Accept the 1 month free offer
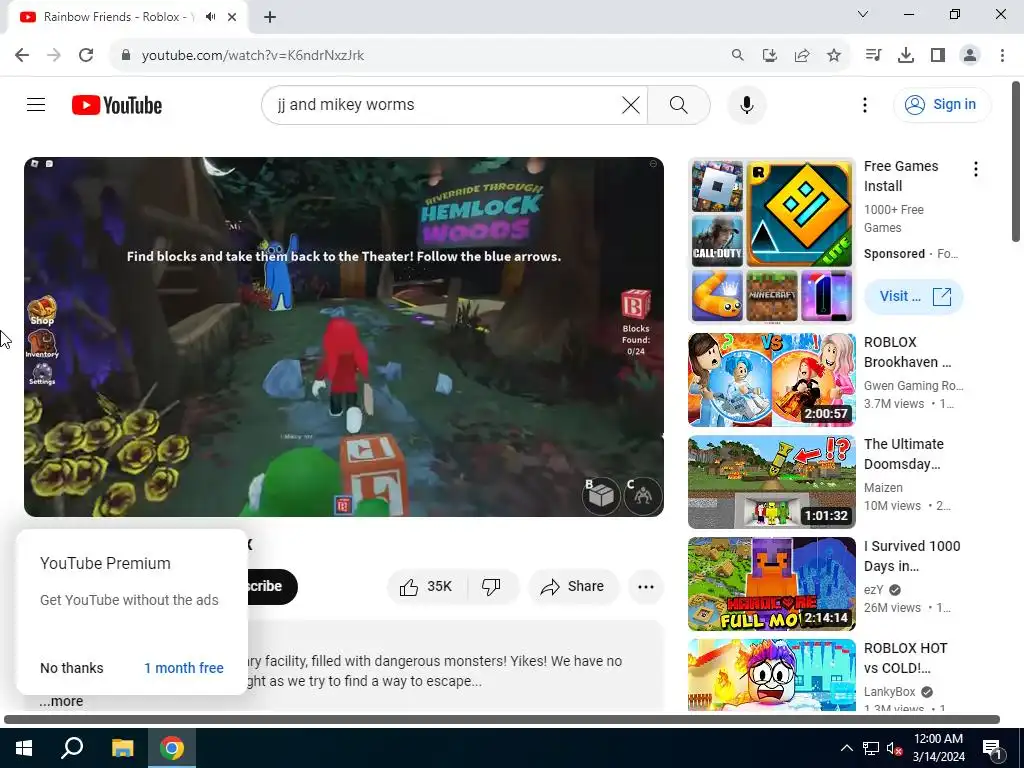Screen dimensions: 1024x768 tap(184, 667)
